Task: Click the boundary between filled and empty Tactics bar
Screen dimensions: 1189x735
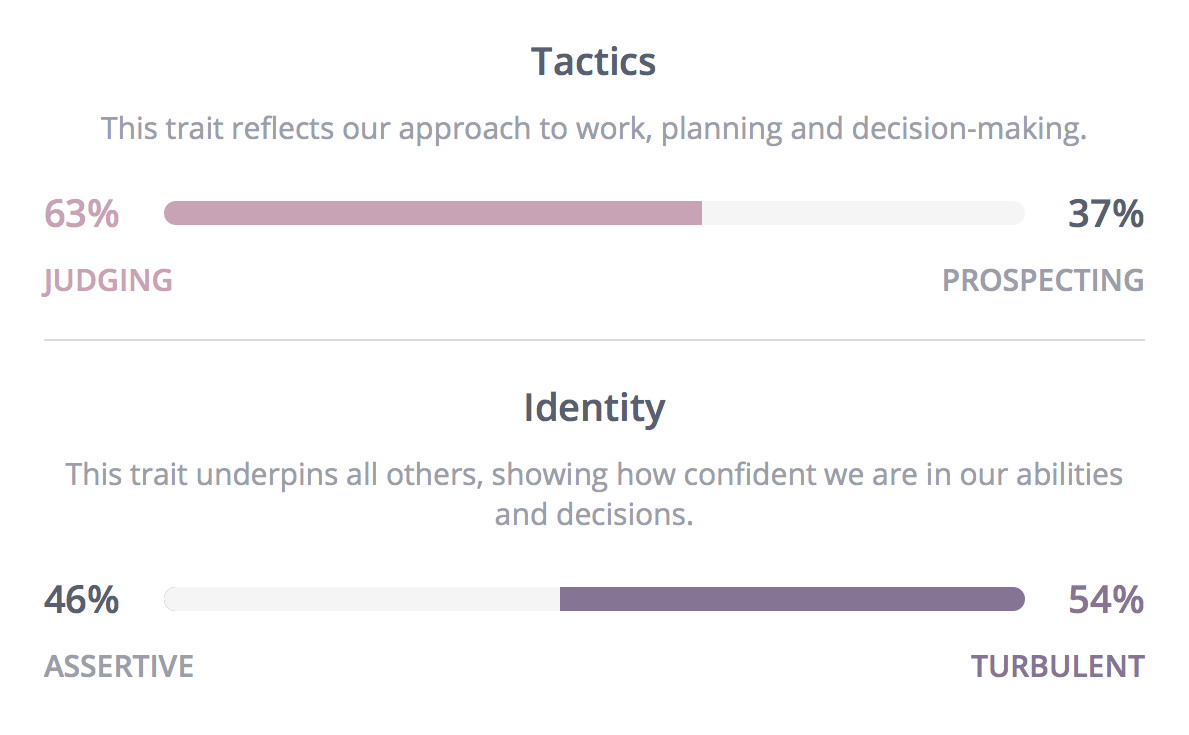Action: pos(702,213)
